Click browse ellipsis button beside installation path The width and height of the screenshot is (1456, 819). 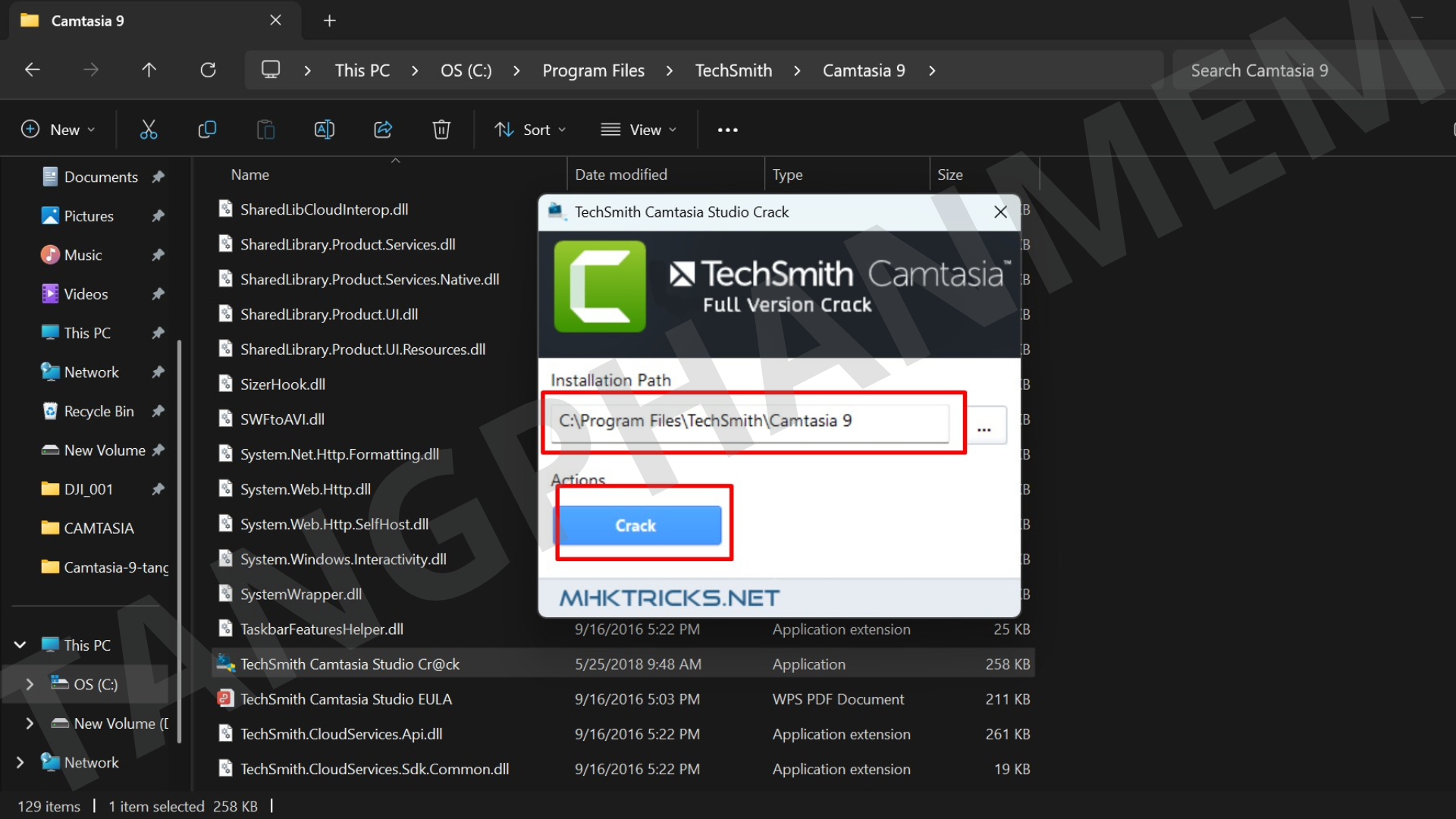click(x=984, y=425)
